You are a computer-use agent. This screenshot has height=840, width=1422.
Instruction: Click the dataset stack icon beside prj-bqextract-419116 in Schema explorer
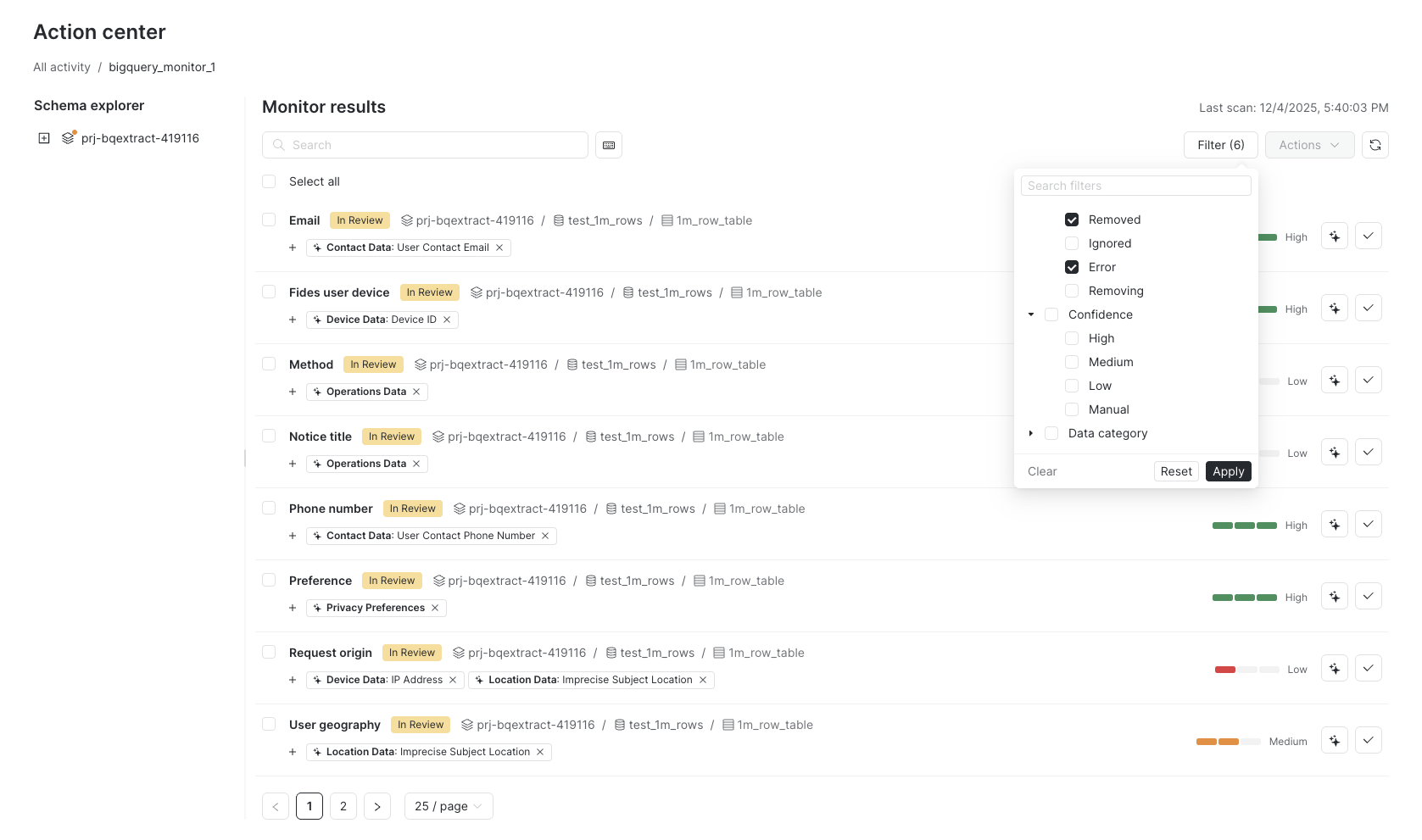(x=68, y=137)
